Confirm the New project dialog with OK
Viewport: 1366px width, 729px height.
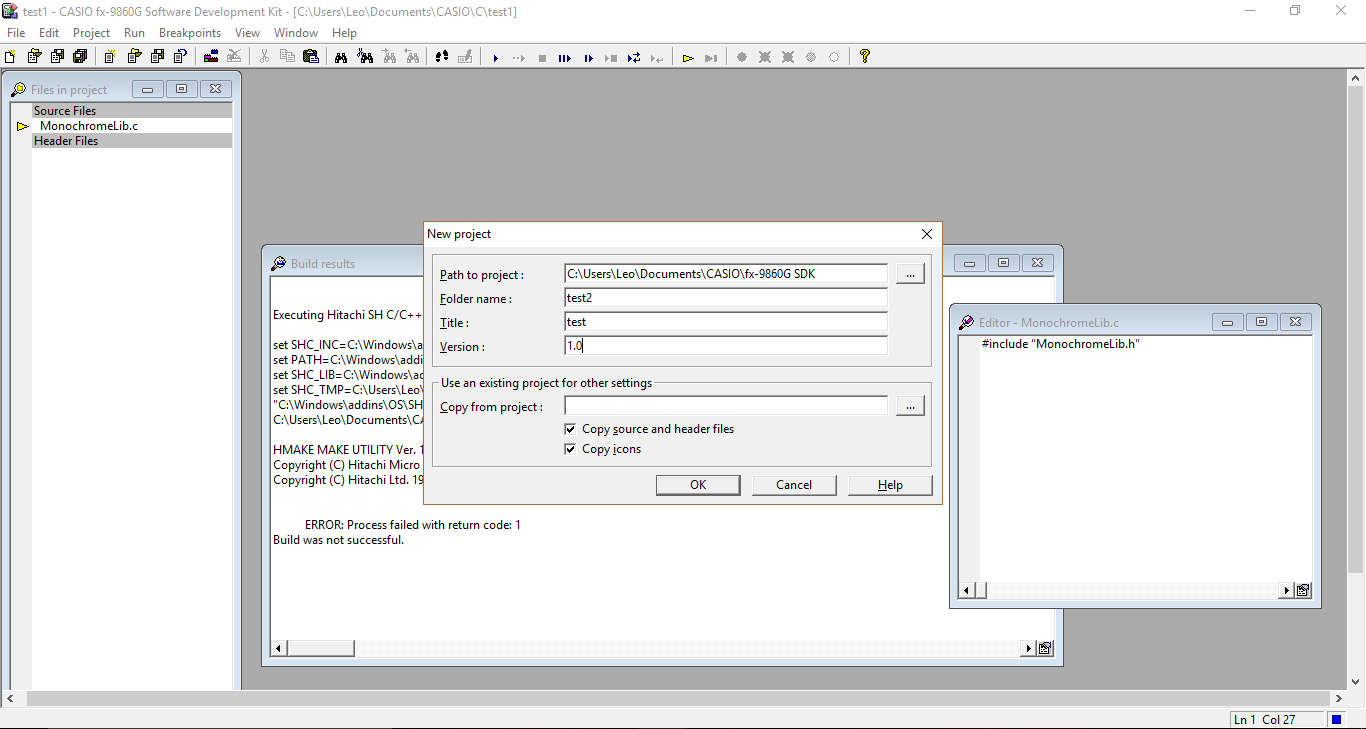point(698,485)
